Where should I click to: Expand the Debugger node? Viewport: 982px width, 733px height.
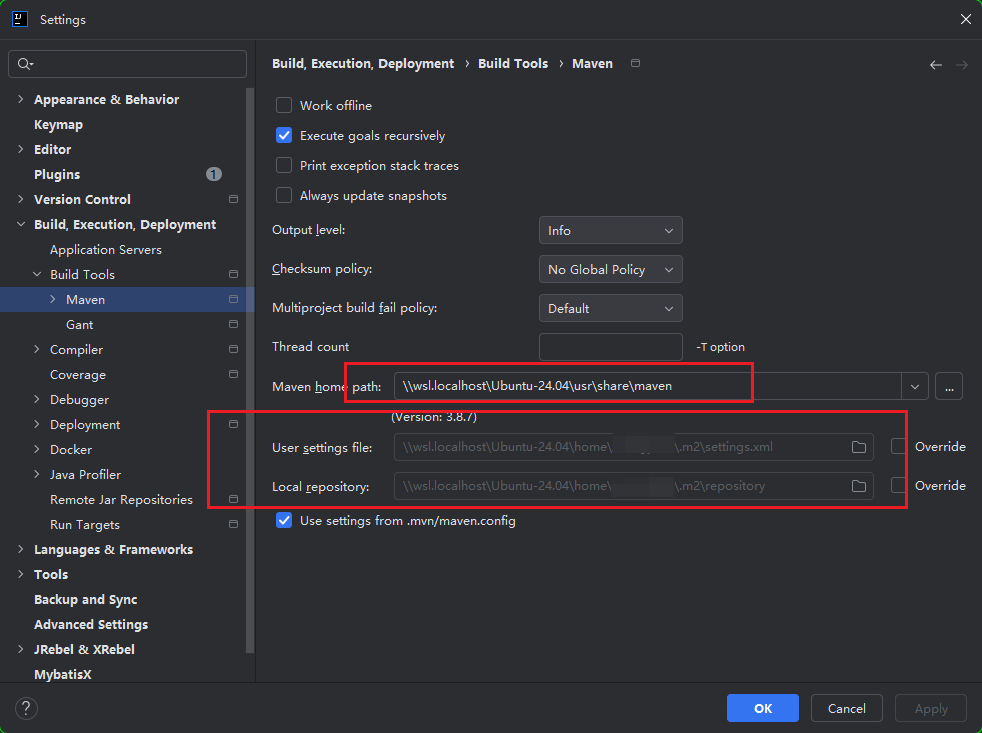[37, 399]
